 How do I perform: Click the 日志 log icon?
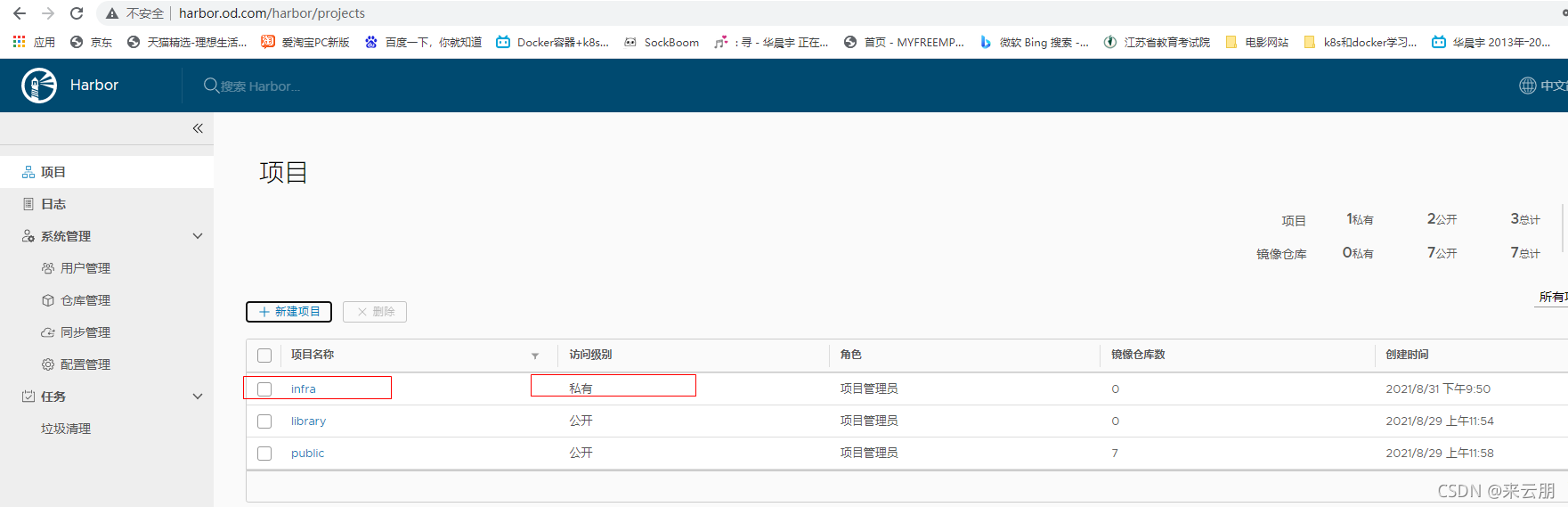(x=28, y=204)
